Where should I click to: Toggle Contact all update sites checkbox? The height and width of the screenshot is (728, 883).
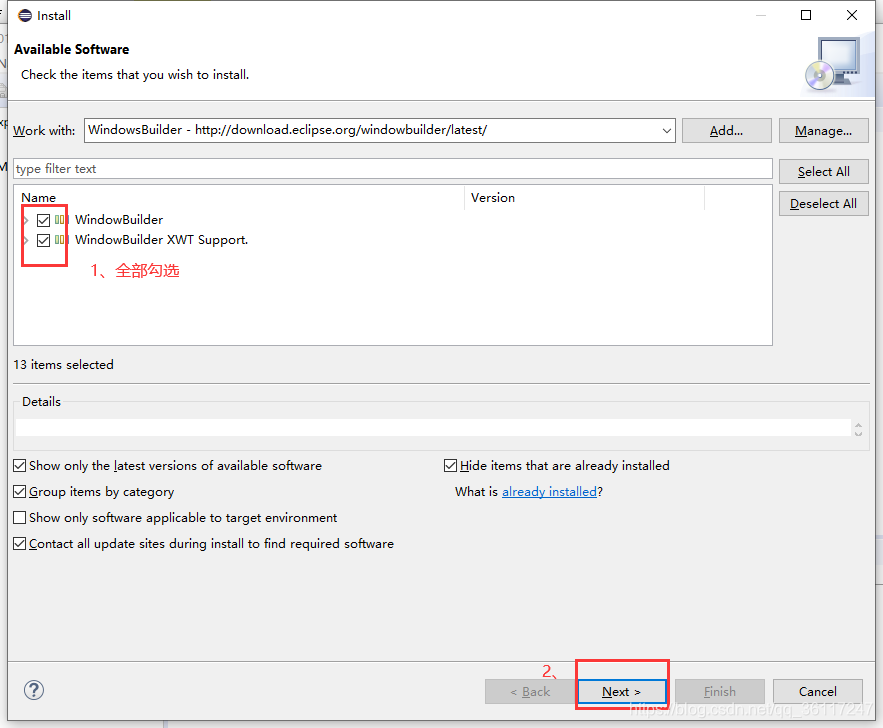(x=20, y=543)
